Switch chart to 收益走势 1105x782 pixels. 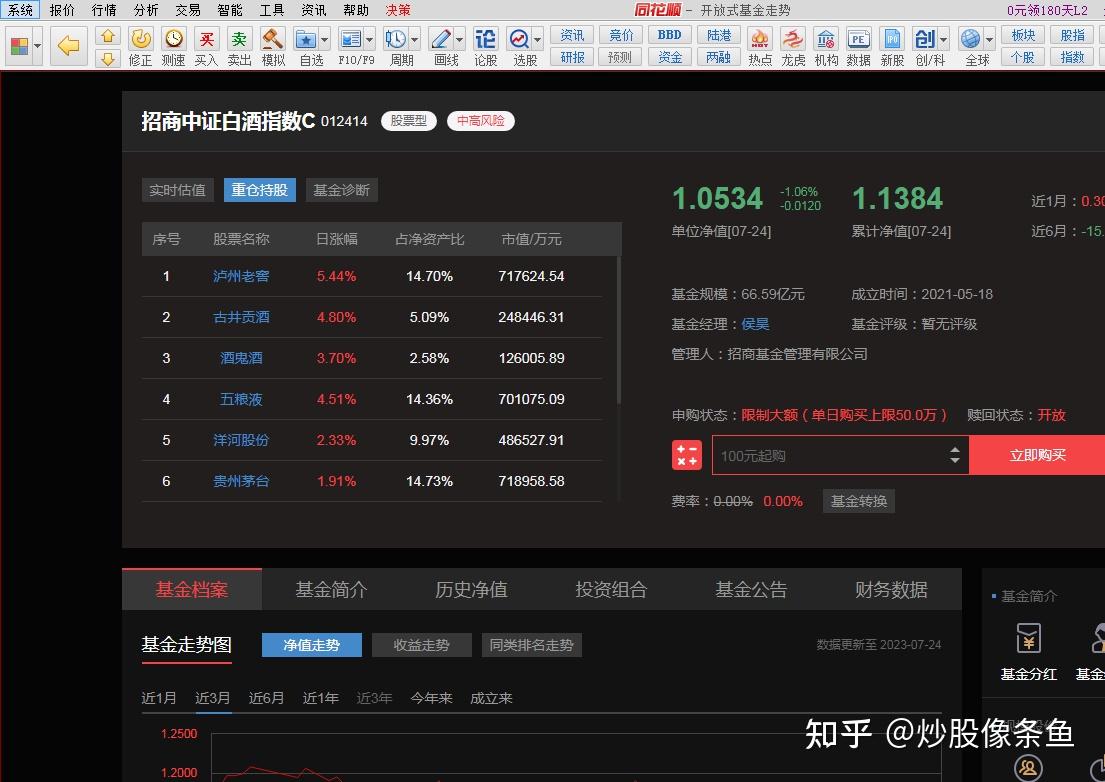(x=421, y=645)
